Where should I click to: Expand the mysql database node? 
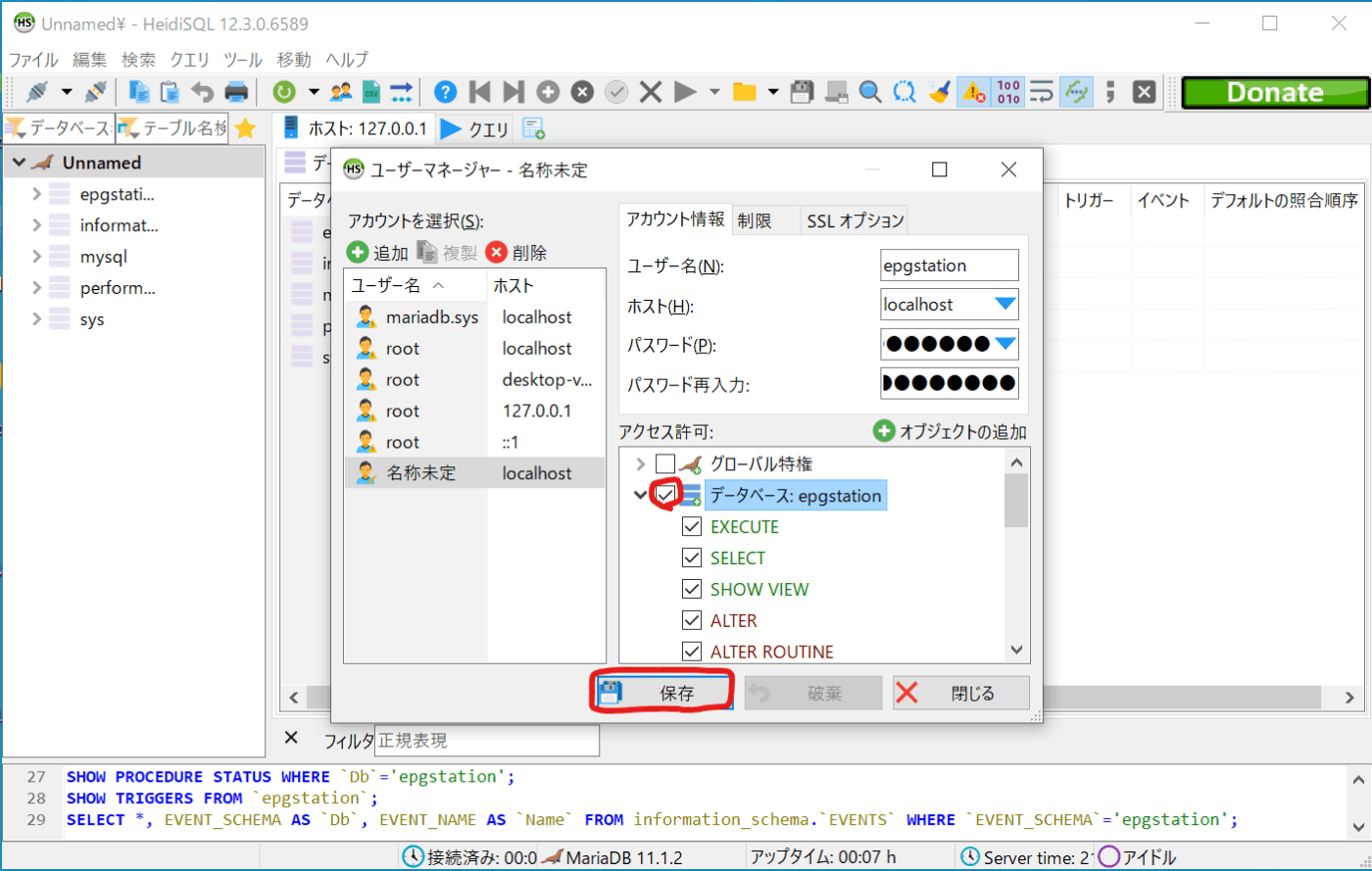click(x=36, y=257)
